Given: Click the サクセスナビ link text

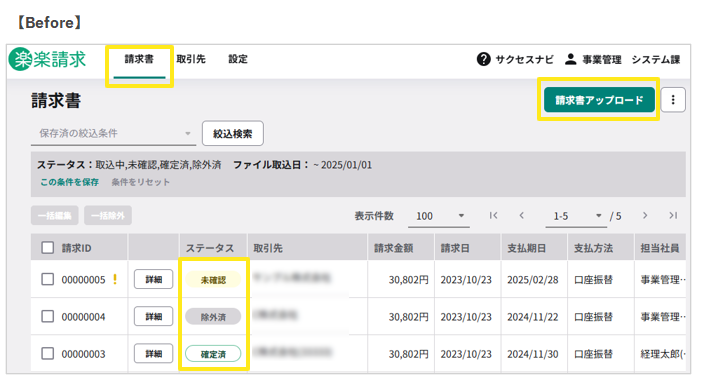Looking at the screenshot, I should 524,59.
